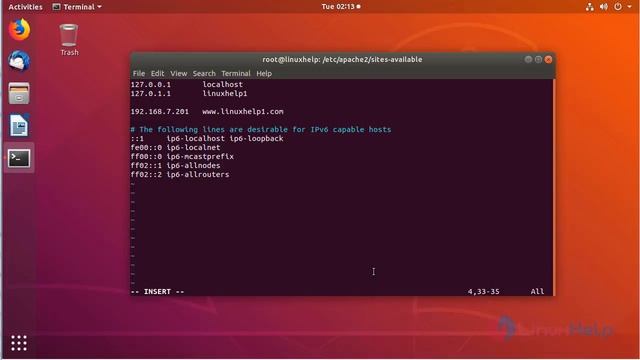The image size is (640, 360).
Task: Open LibreOffice Writer from the dock
Action: 19,125
